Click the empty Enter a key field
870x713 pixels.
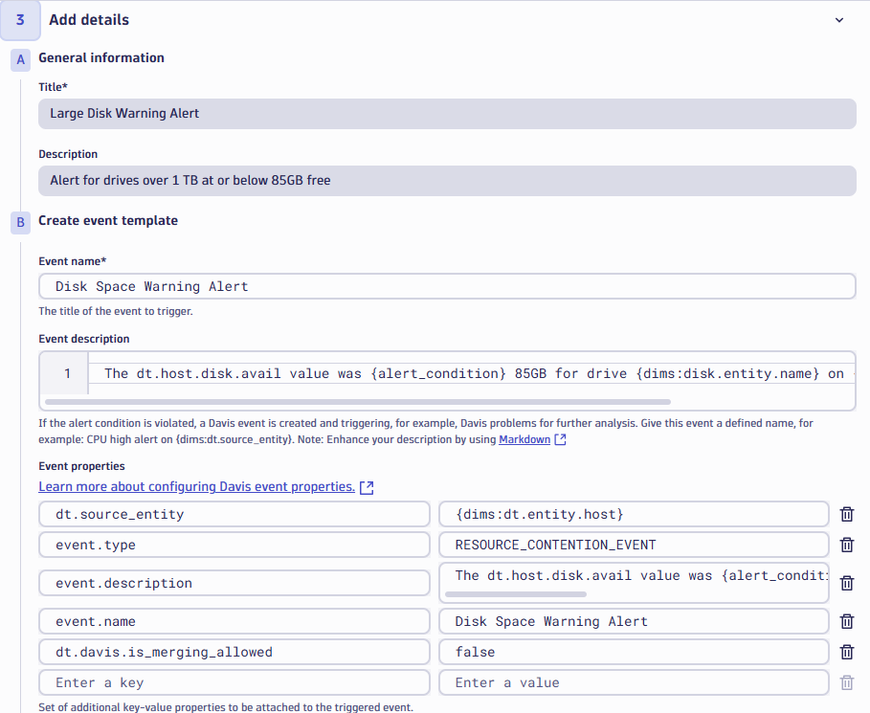234,683
